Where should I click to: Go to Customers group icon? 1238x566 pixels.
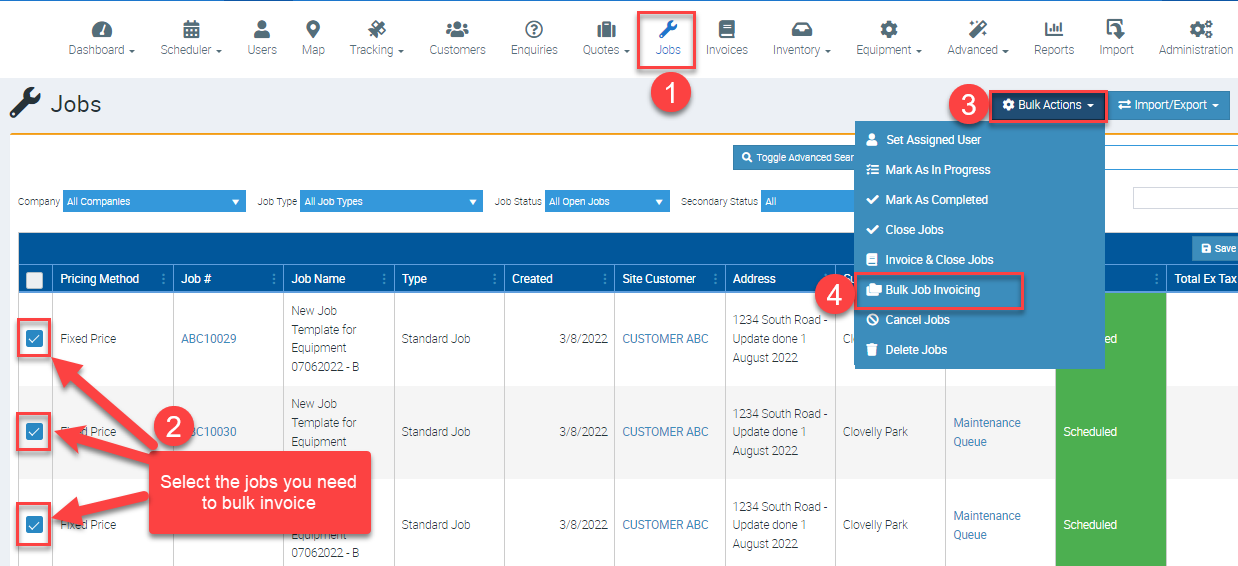457,29
